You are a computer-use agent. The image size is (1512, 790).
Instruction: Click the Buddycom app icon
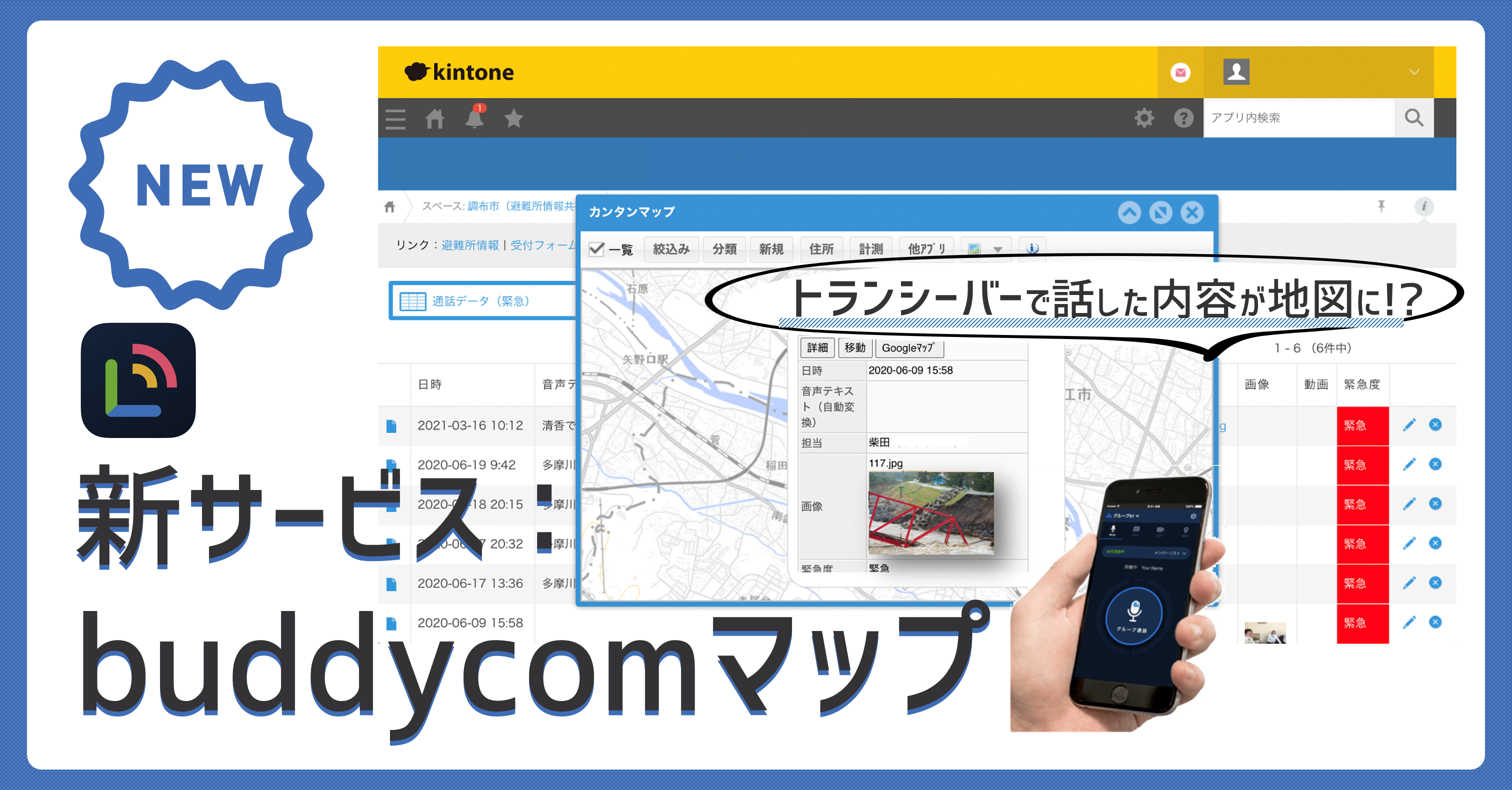[x=138, y=379]
